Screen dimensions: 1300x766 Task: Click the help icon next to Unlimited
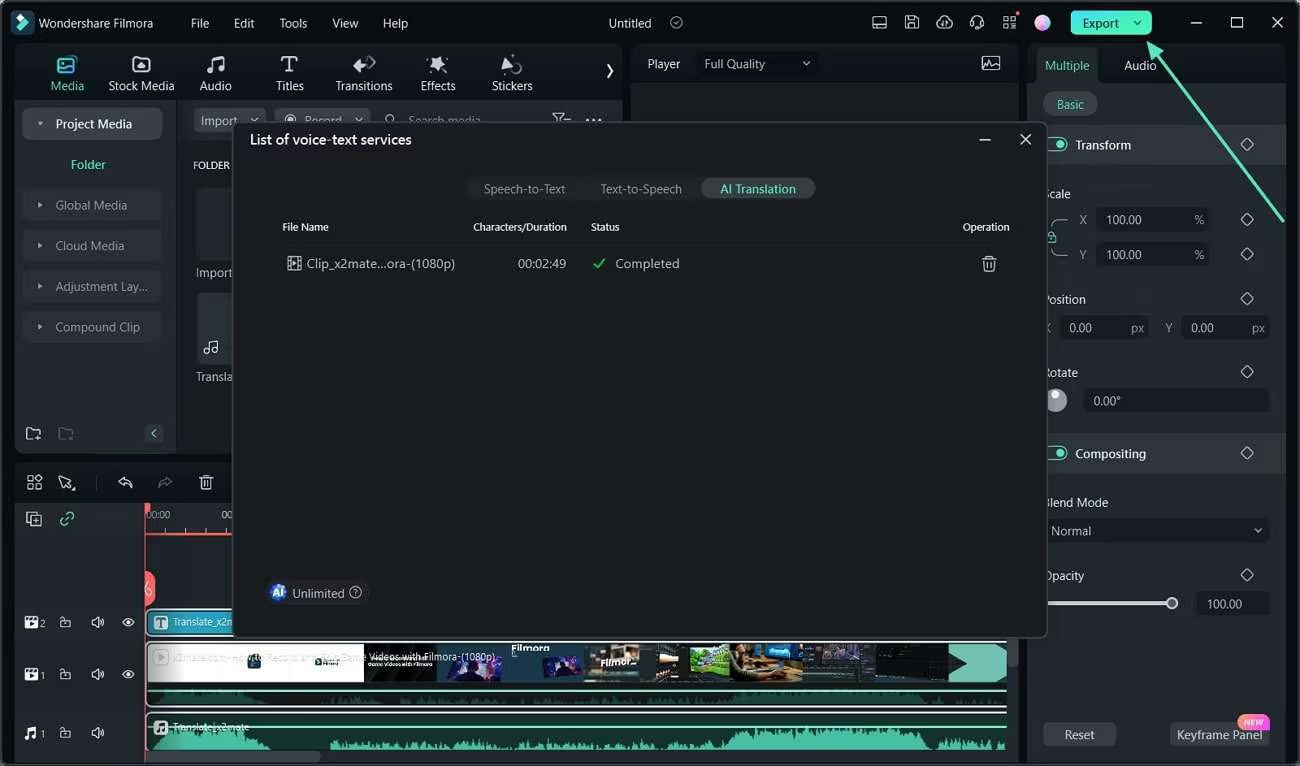point(355,593)
